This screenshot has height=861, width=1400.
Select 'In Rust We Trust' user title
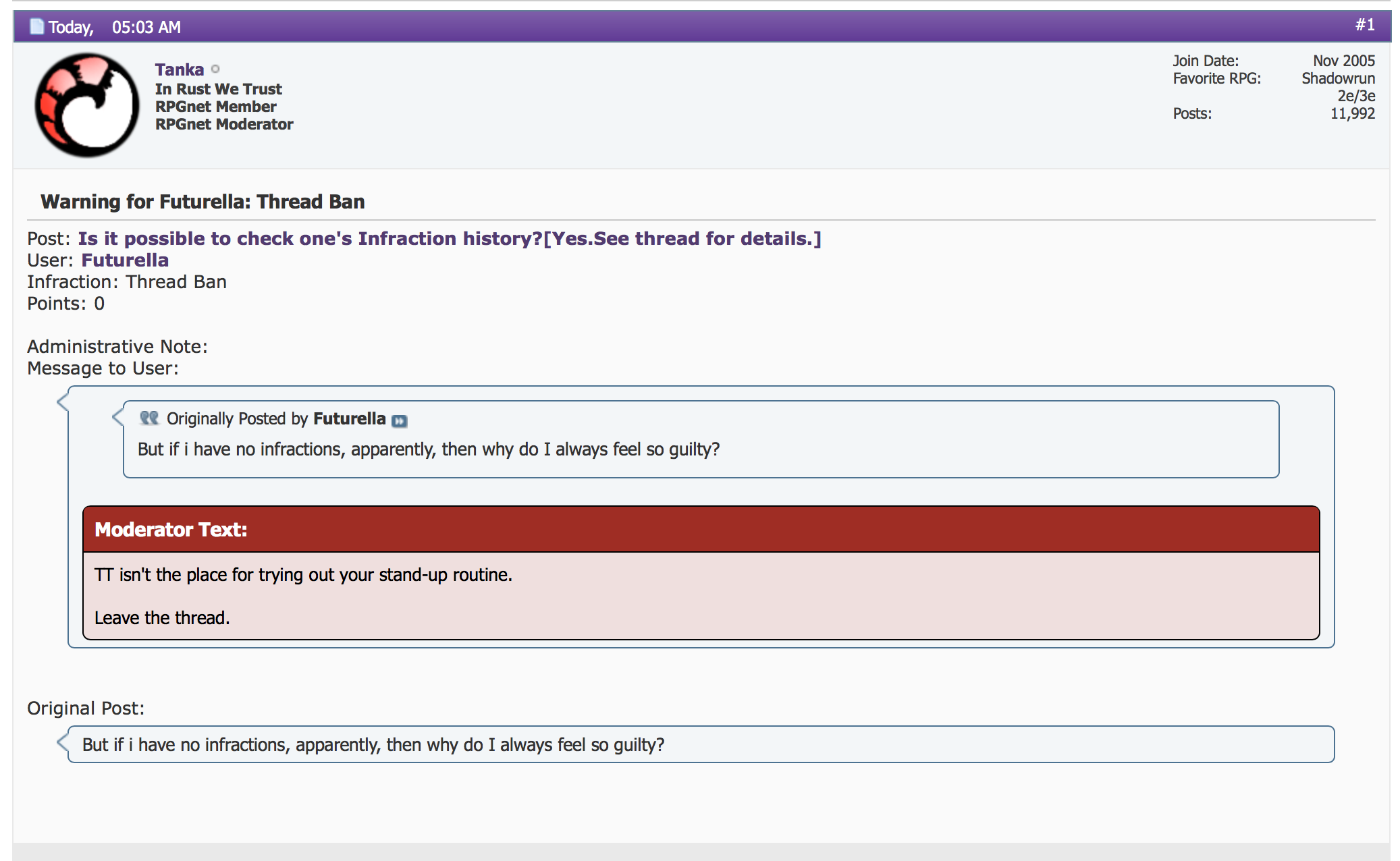(x=219, y=89)
